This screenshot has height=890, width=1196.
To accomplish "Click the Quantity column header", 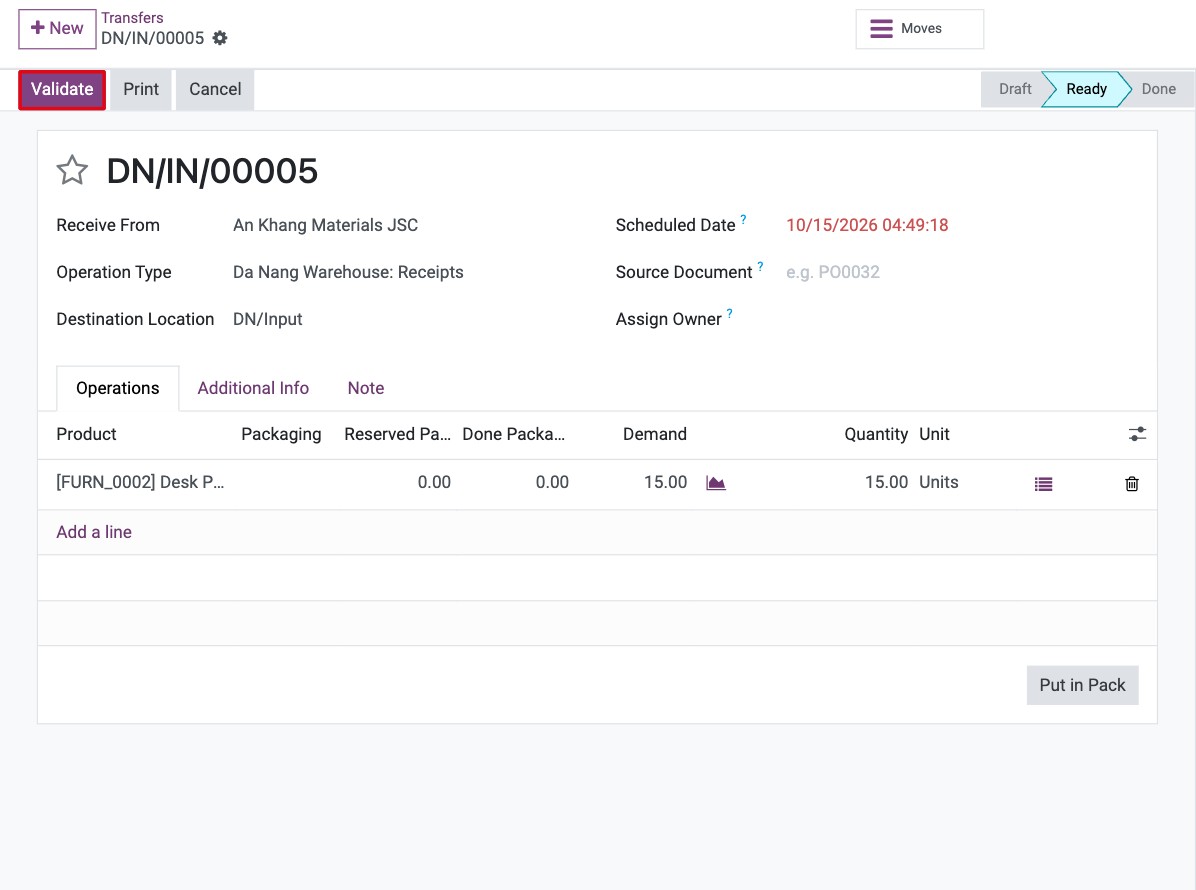I will (876, 435).
